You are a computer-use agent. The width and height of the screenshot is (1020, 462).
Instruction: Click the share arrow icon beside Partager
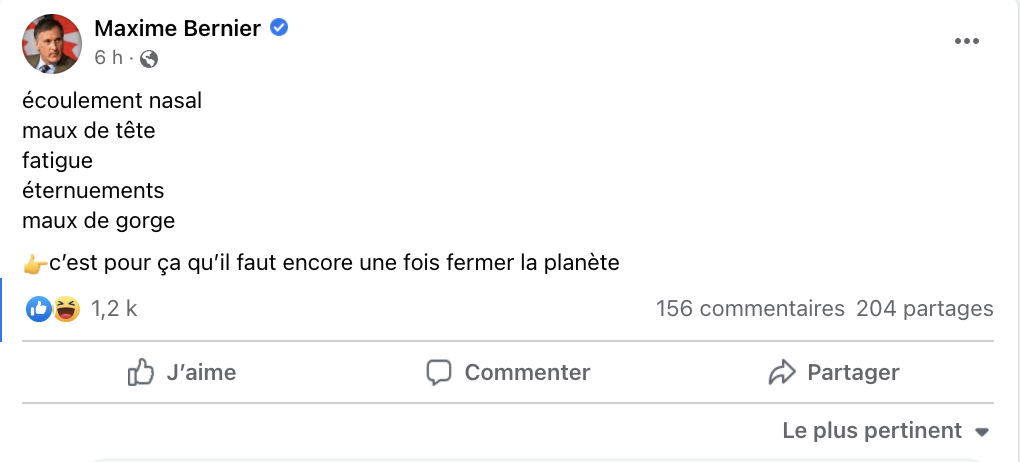pyautogui.click(x=781, y=373)
